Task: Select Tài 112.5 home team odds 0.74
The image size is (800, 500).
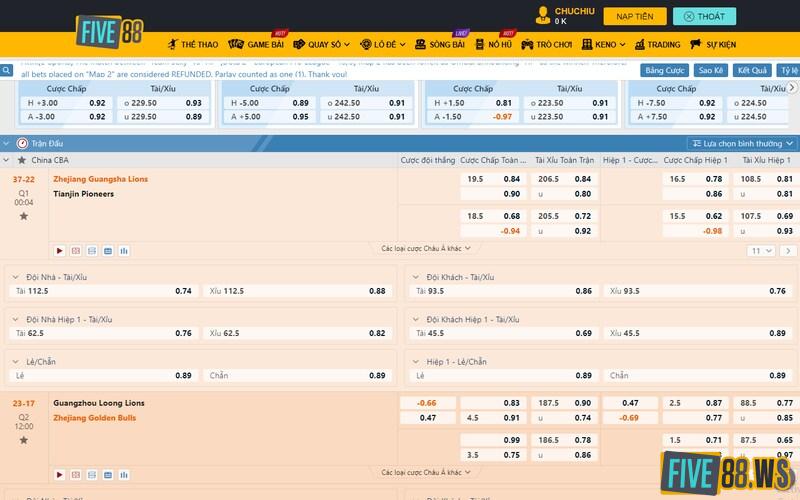Action: (104, 291)
